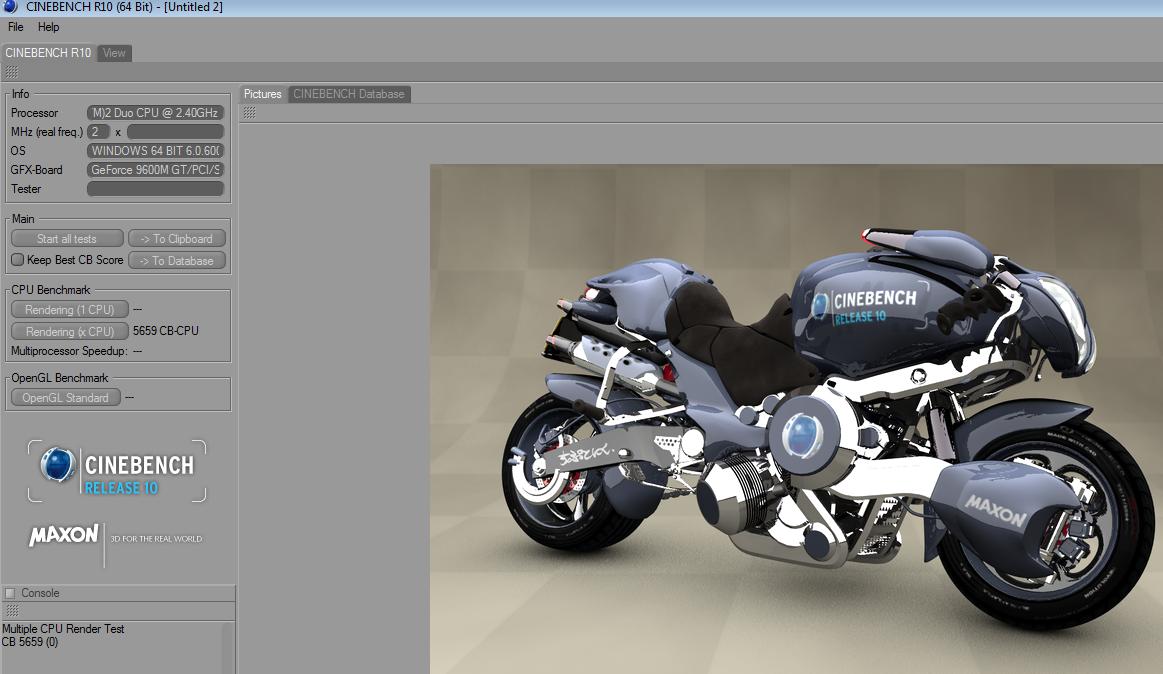Click the 5659 CB-CPU score text
Image resolution: width=1163 pixels, height=674 pixels.
pos(165,331)
